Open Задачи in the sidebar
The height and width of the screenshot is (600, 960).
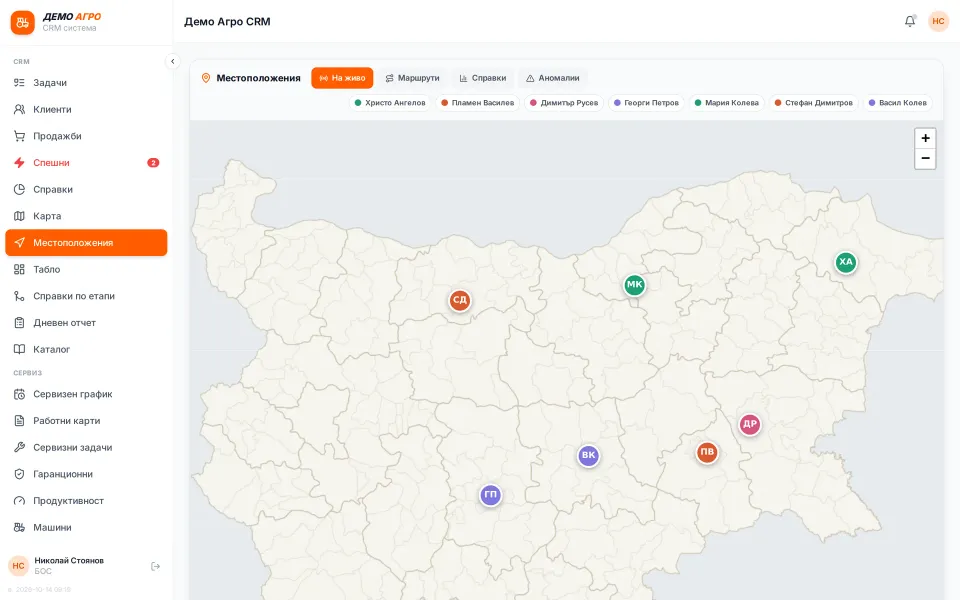[86, 83]
